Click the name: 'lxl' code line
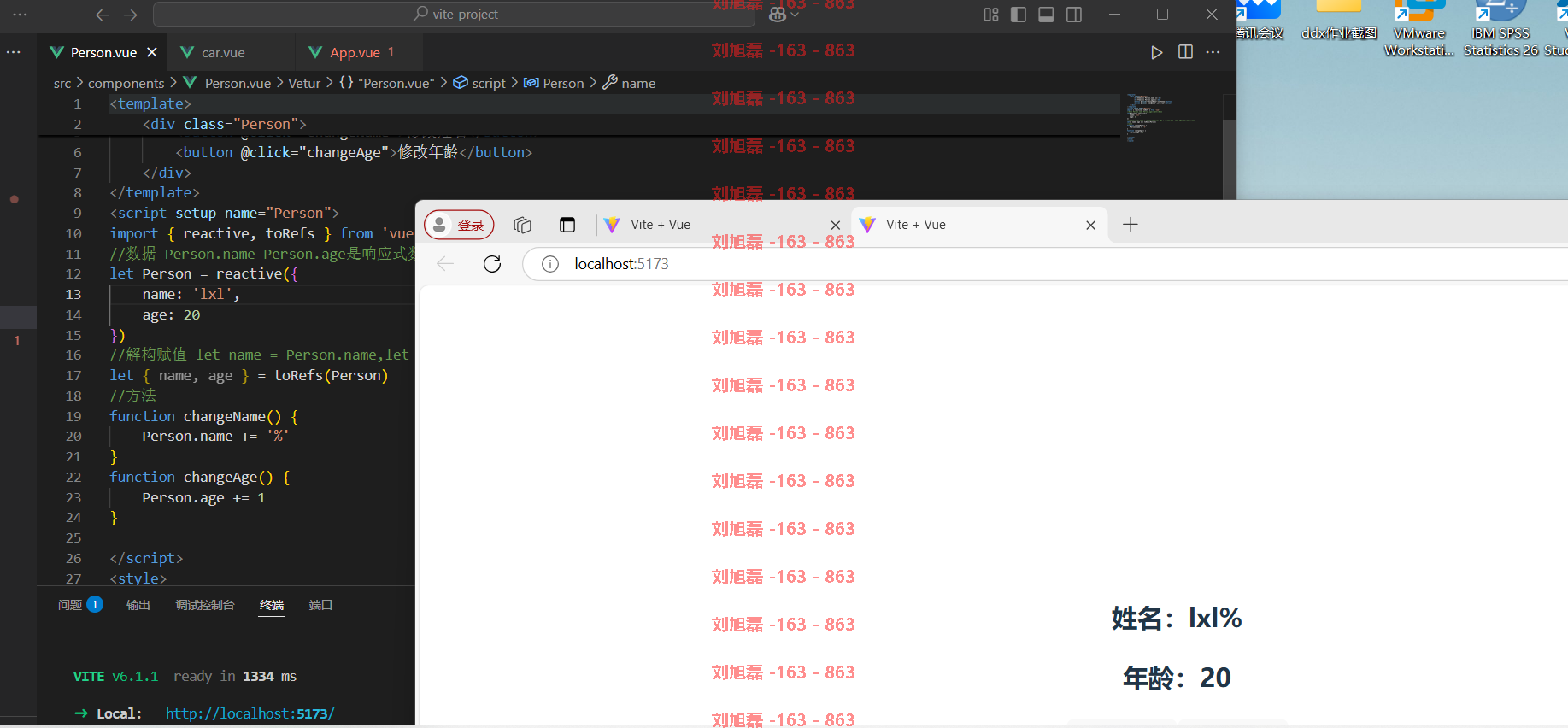This screenshot has height=728, width=1568. point(191,294)
